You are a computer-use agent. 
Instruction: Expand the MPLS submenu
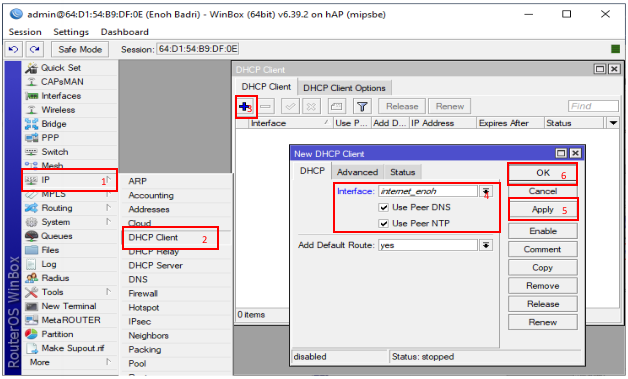(109, 194)
